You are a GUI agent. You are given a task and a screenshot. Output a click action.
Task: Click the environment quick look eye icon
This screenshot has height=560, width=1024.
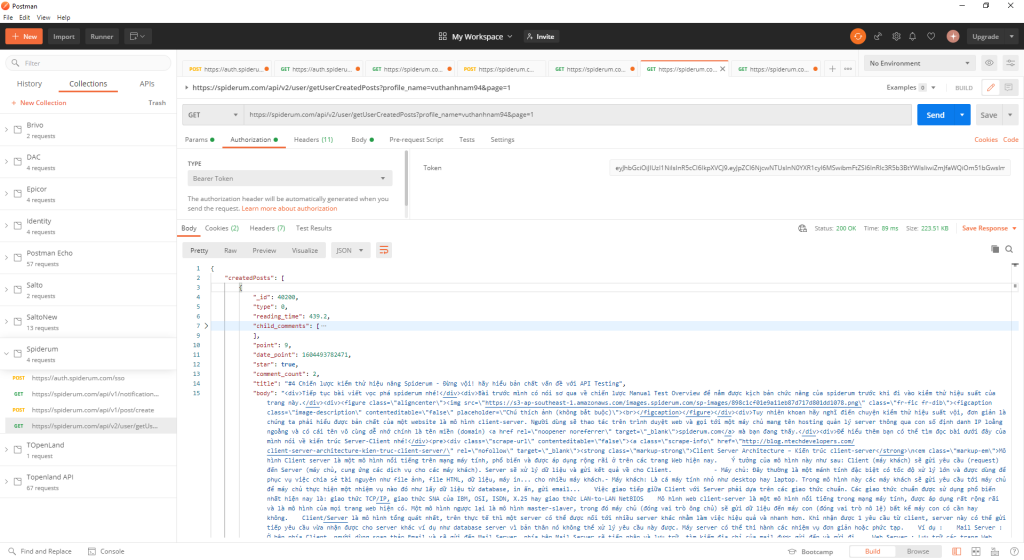[989, 63]
